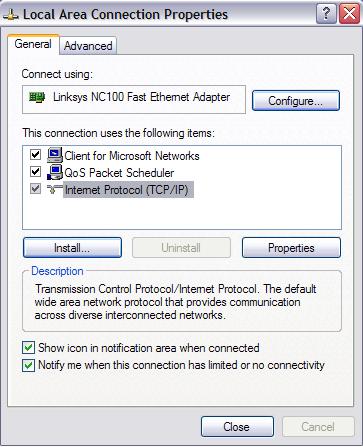This screenshot has height=447, width=363.
Task: Disable Show icon in notification area checkbox
Action: pyautogui.click(x=28, y=348)
